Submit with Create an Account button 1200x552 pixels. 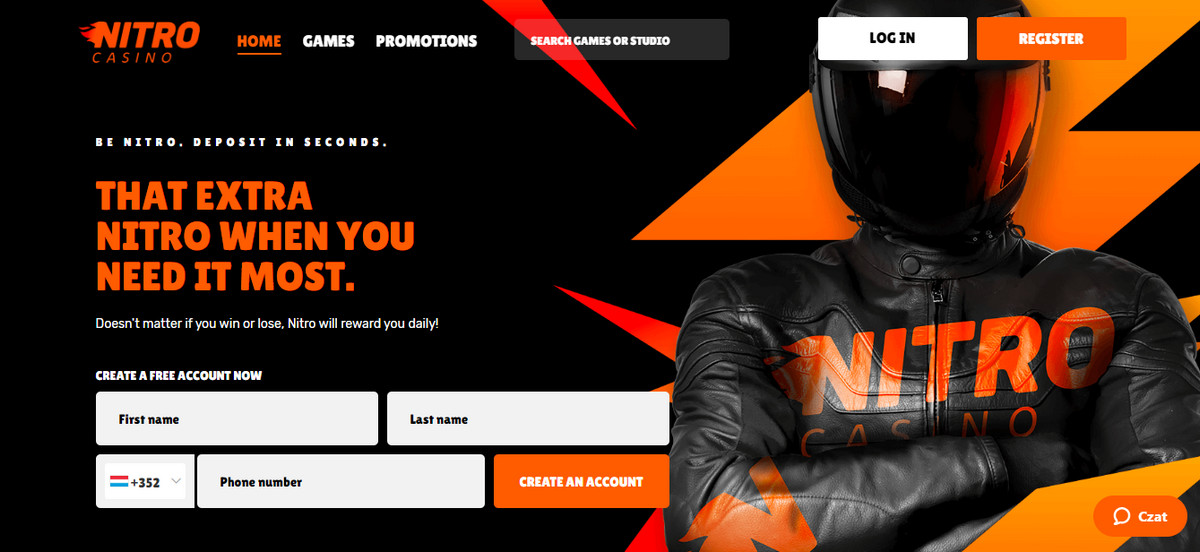(581, 481)
